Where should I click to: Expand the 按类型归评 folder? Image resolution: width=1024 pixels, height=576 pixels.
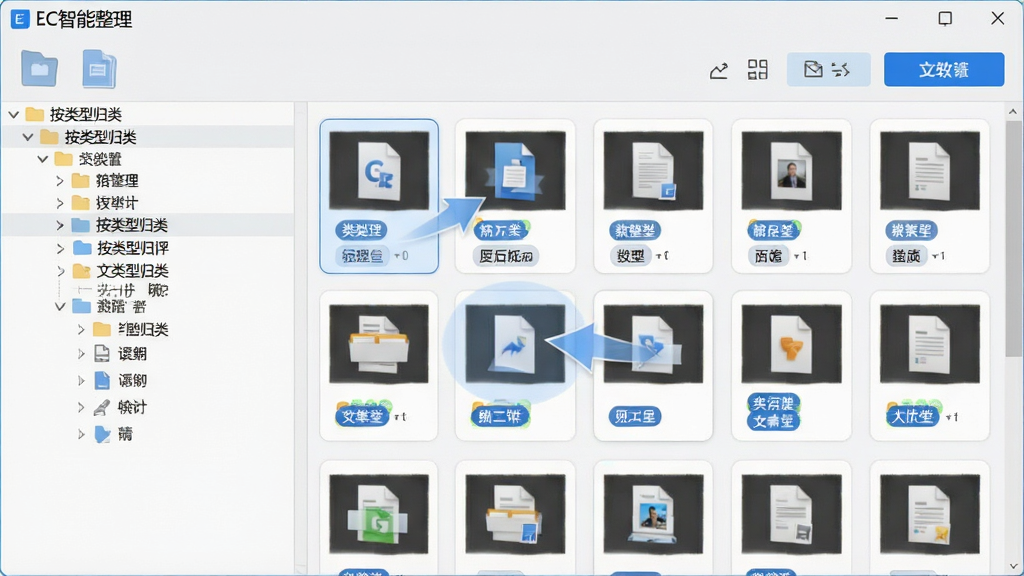[x=59, y=248]
